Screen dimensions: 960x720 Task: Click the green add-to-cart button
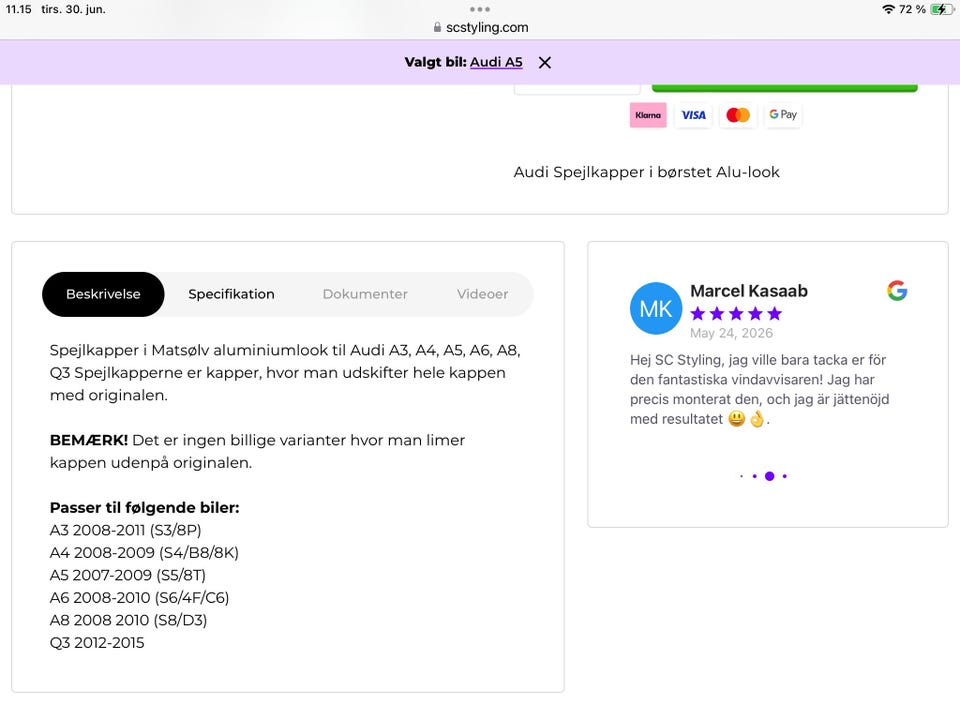click(x=784, y=88)
